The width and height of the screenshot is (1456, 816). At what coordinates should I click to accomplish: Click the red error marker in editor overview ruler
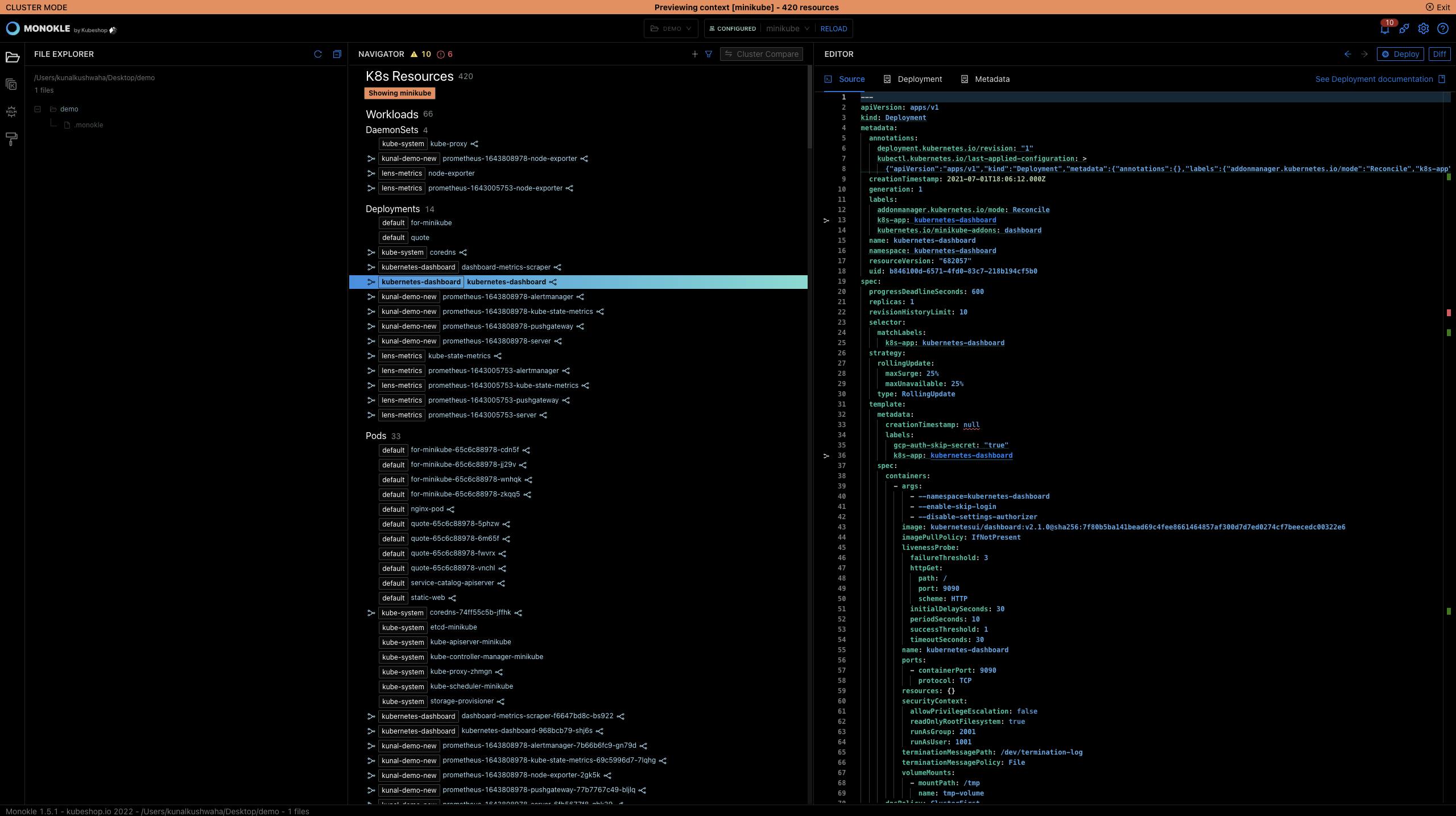[x=1449, y=313]
